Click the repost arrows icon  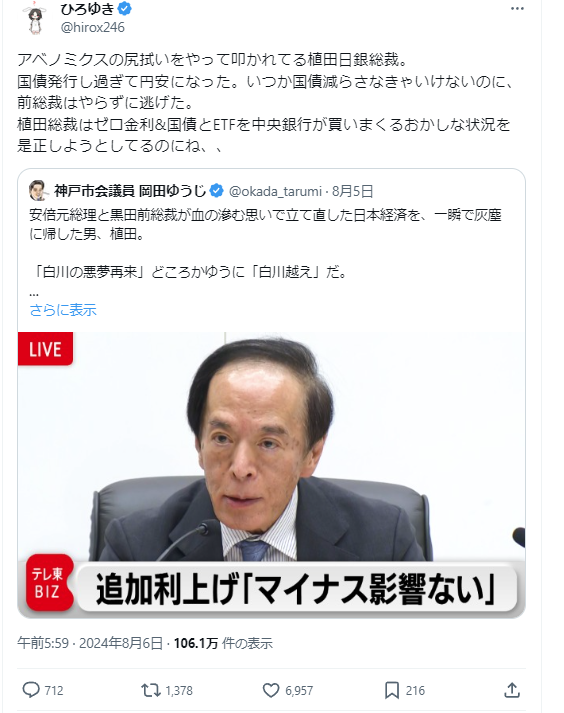(151, 690)
